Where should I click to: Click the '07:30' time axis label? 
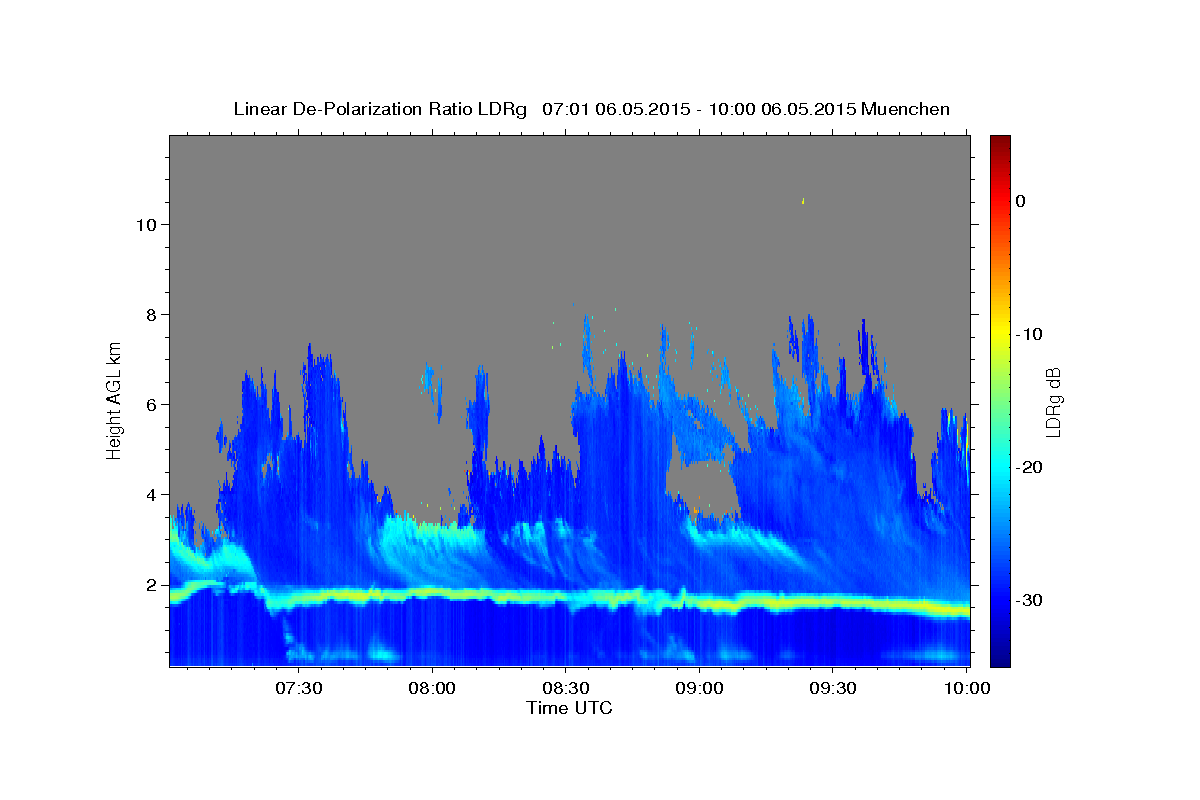299,689
